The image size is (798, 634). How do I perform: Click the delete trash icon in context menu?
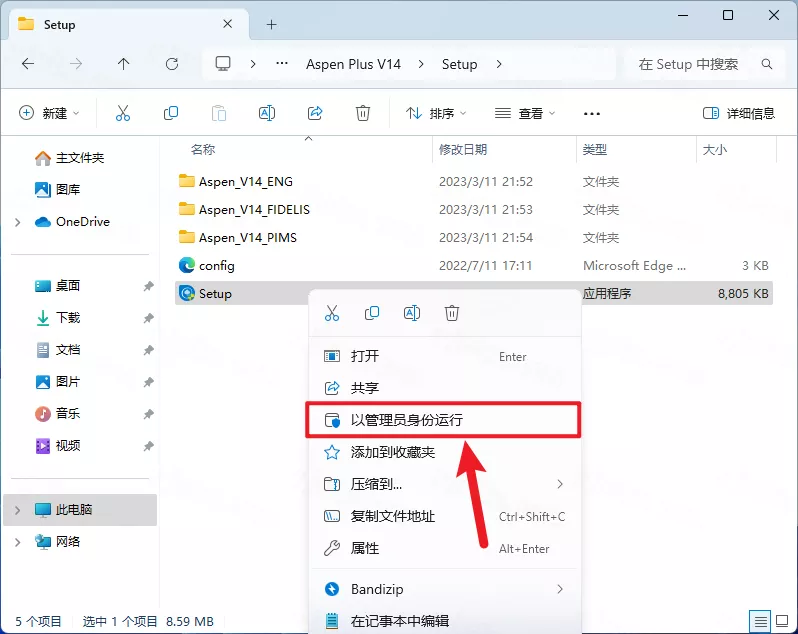click(x=452, y=313)
